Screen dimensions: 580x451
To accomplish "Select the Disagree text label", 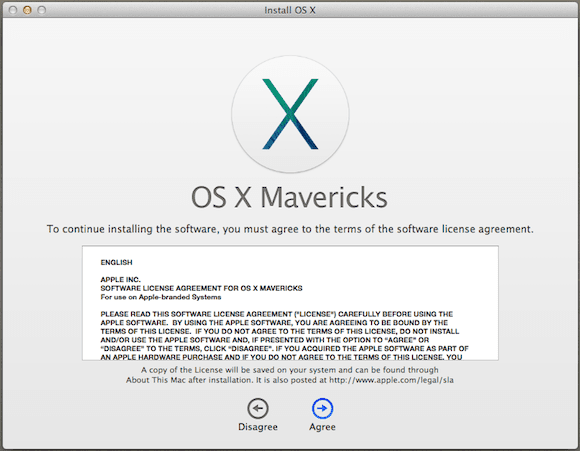I will pyautogui.click(x=258, y=427).
